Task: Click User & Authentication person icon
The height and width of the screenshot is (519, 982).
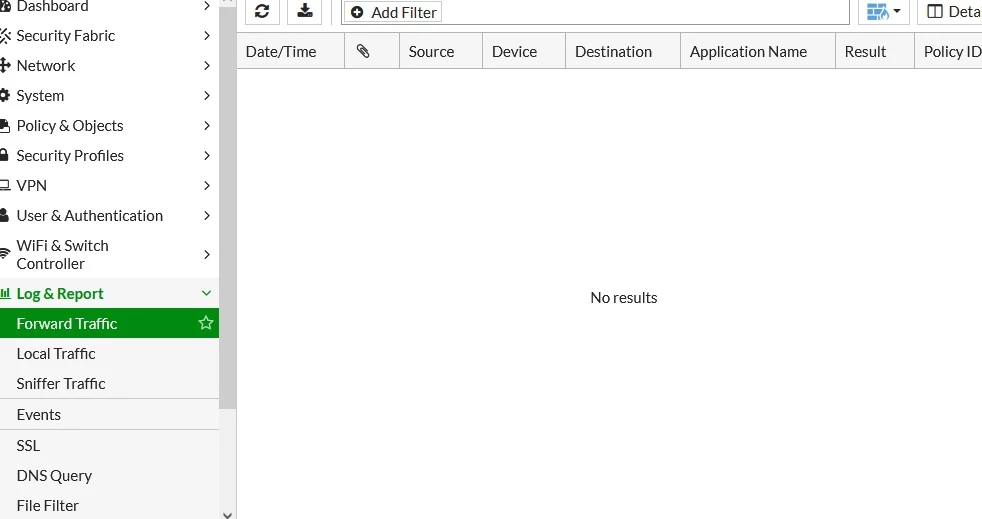Action: point(4,215)
